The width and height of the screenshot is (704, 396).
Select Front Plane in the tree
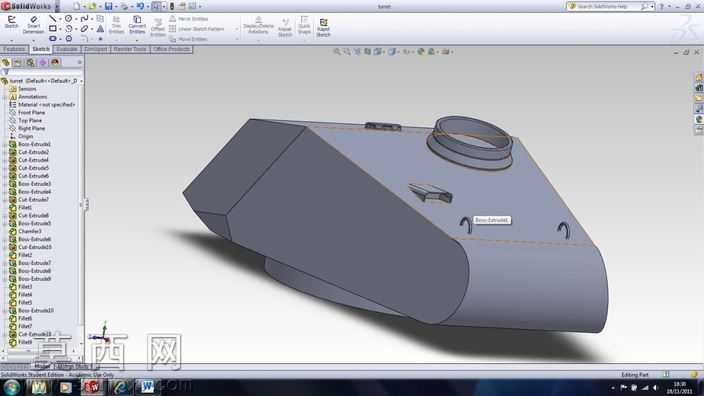coord(31,113)
